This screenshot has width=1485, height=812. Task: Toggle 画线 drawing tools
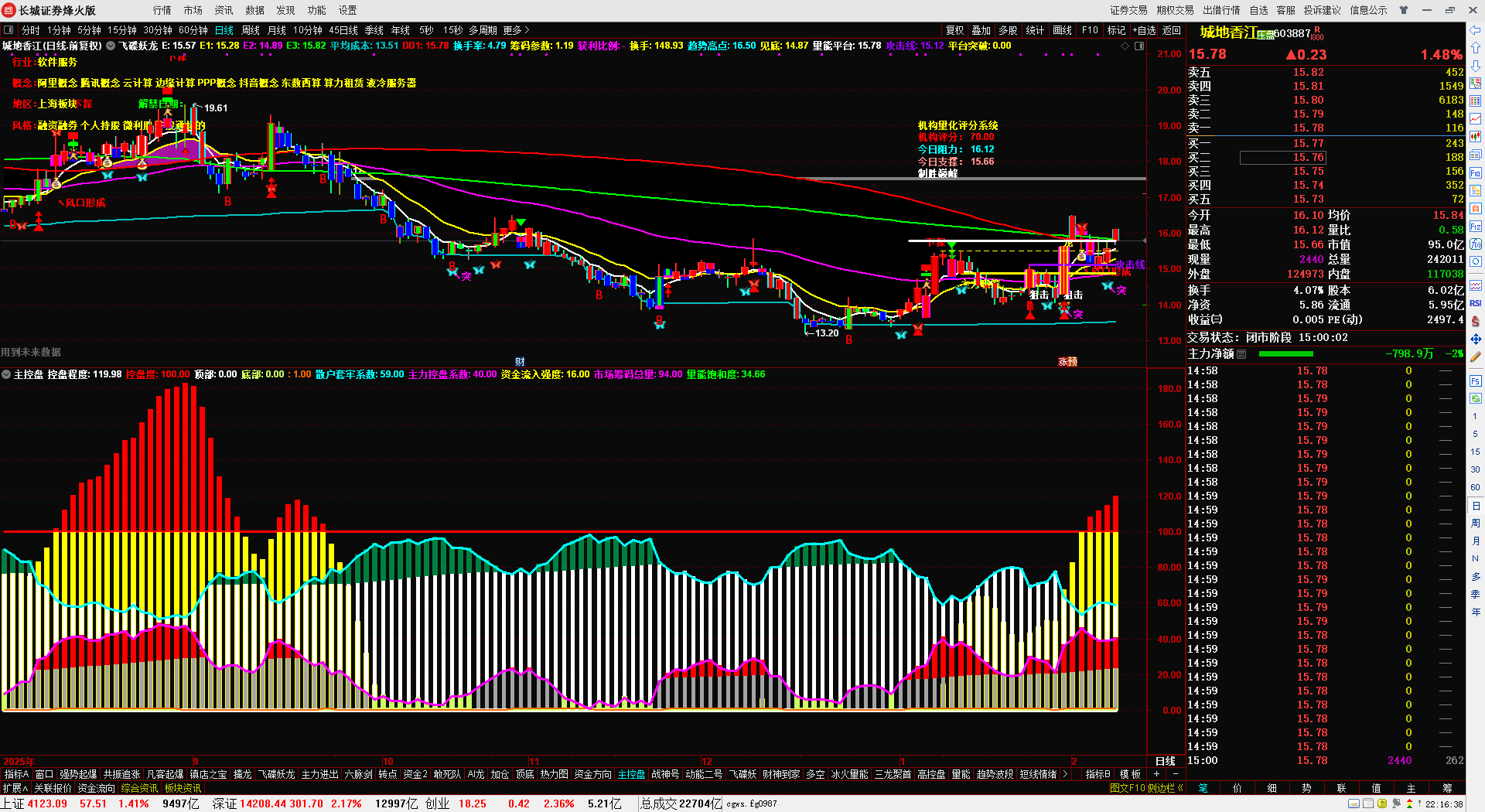tap(1063, 30)
